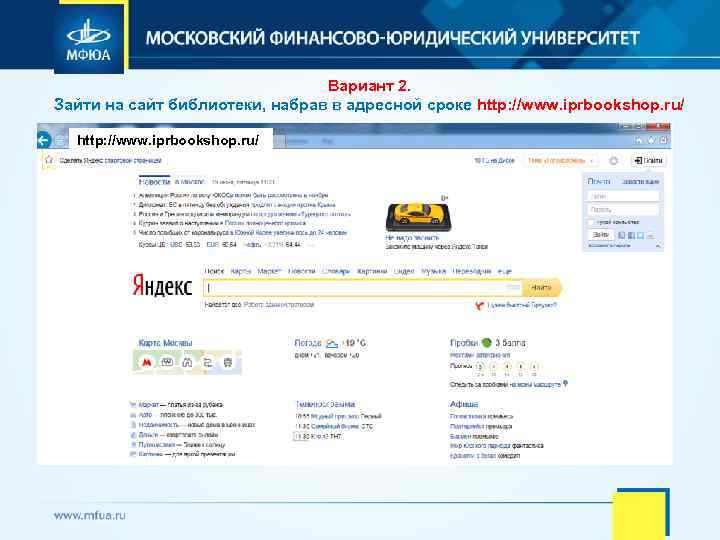720x540 pixels.
Task: Open the Почта mail heading link
Action: [x=599, y=181]
